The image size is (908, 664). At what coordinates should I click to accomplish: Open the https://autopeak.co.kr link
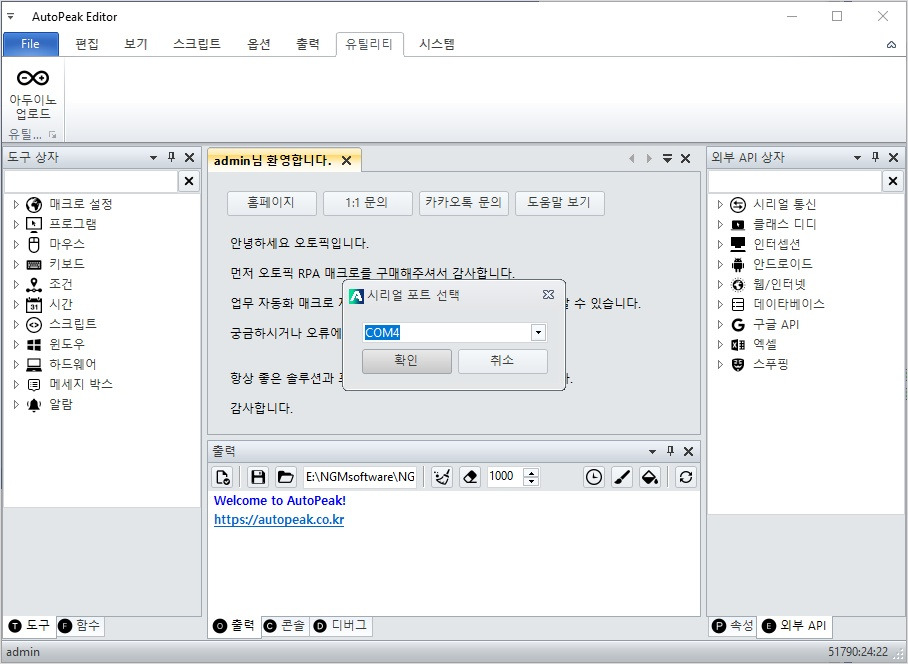[x=279, y=520]
